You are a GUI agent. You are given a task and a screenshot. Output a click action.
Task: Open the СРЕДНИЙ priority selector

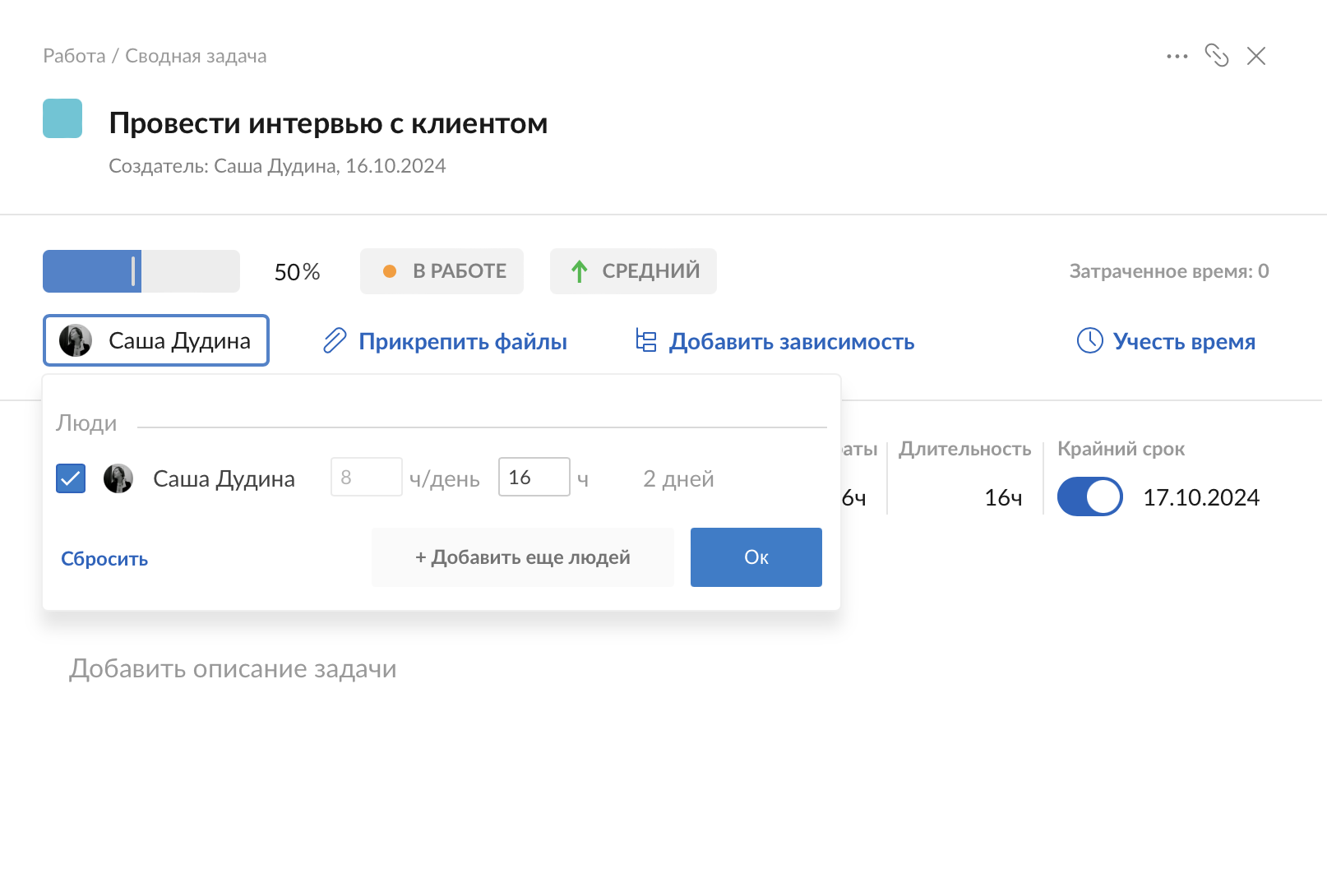point(632,270)
